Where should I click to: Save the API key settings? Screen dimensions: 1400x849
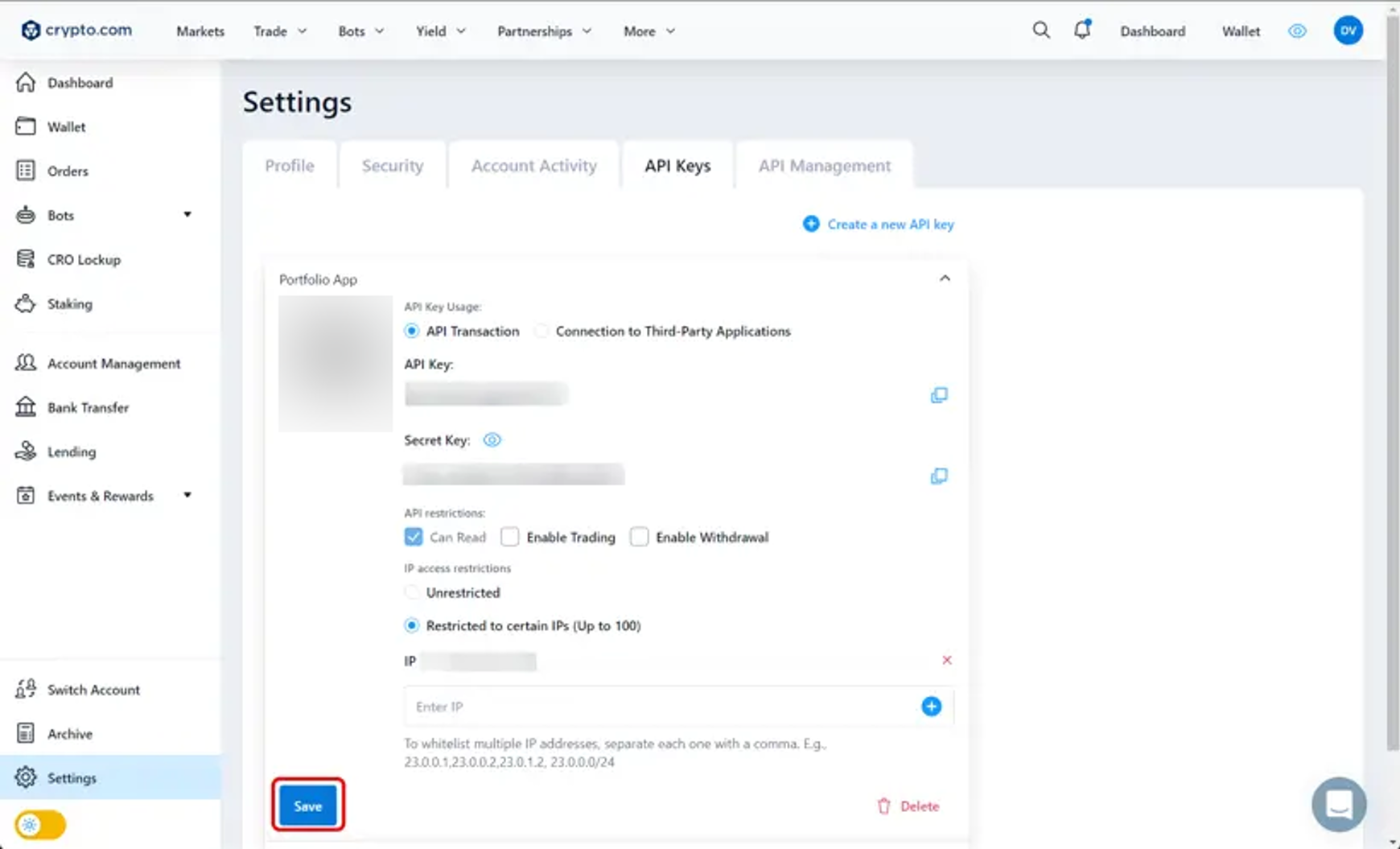tap(308, 806)
